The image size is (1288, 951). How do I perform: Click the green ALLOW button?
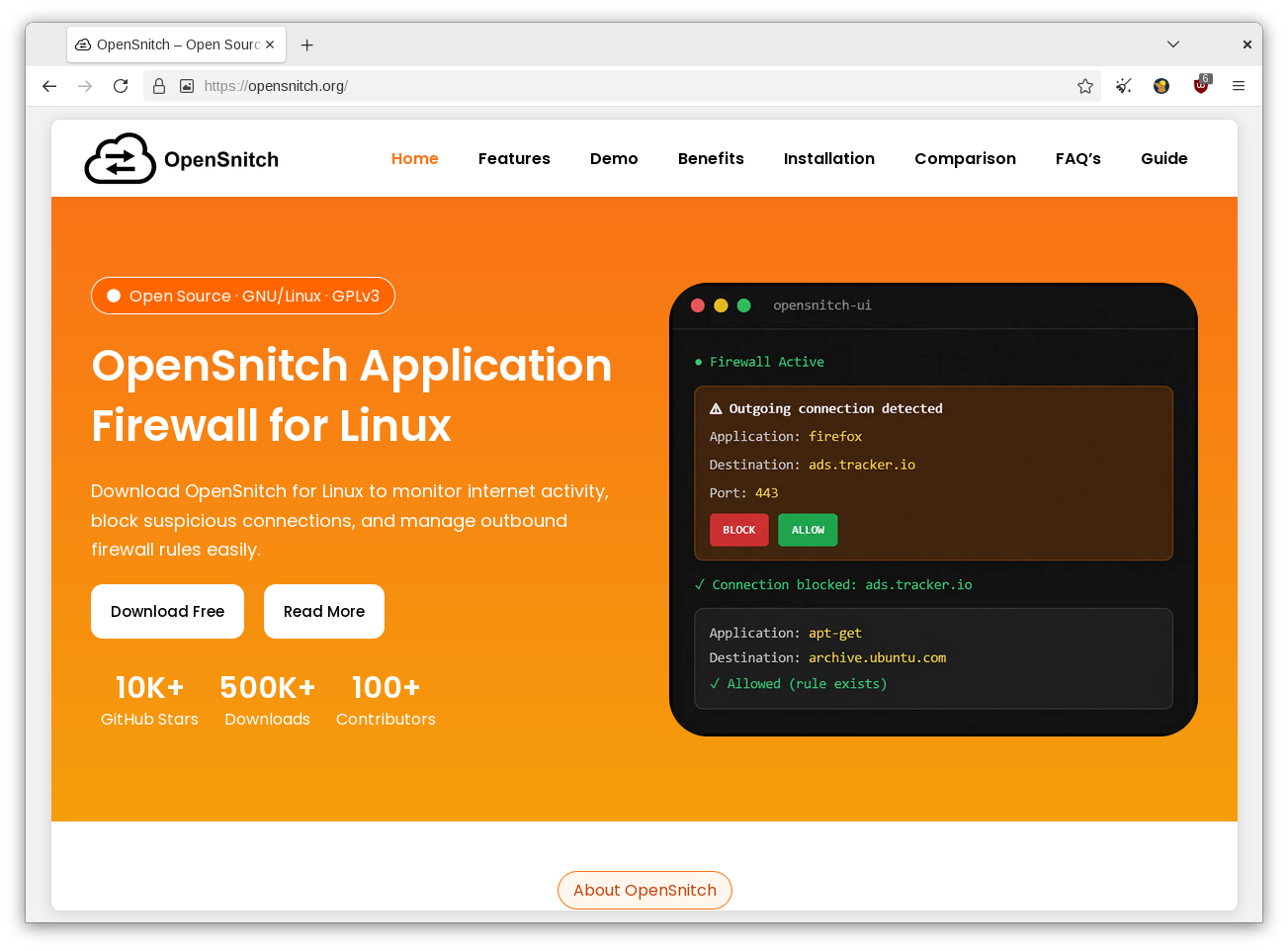(x=808, y=530)
